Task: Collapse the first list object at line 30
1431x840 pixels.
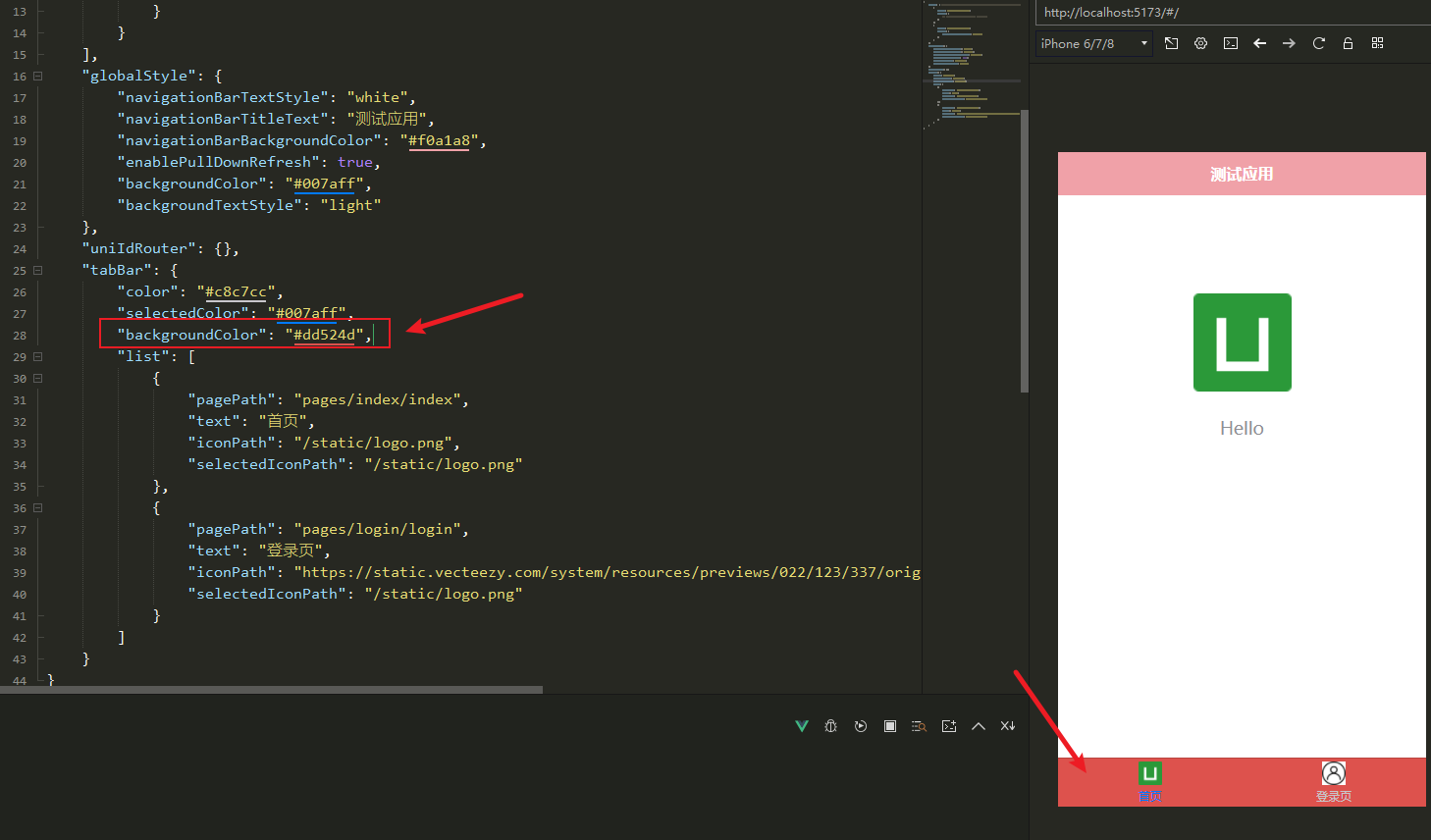Action: tap(38, 378)
